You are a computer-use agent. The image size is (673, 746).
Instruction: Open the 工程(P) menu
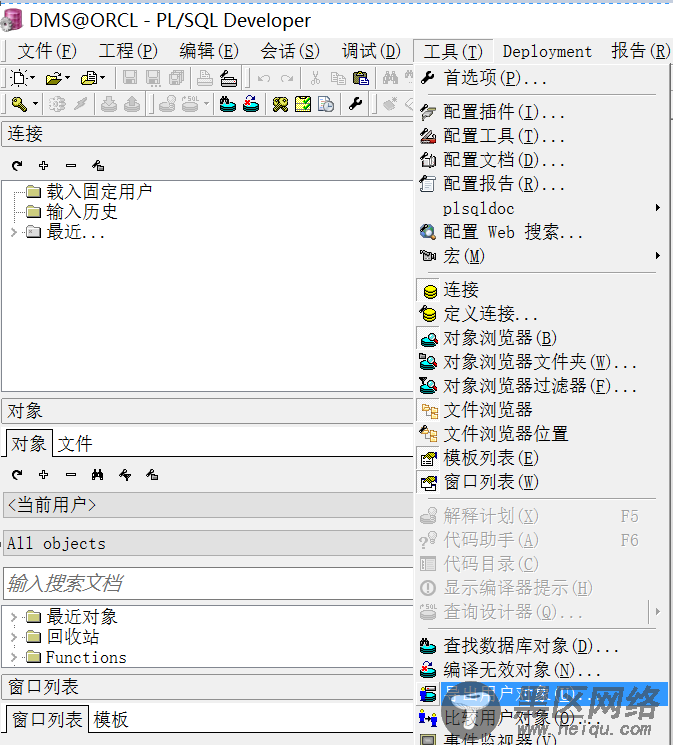click(x=128, y=51)
